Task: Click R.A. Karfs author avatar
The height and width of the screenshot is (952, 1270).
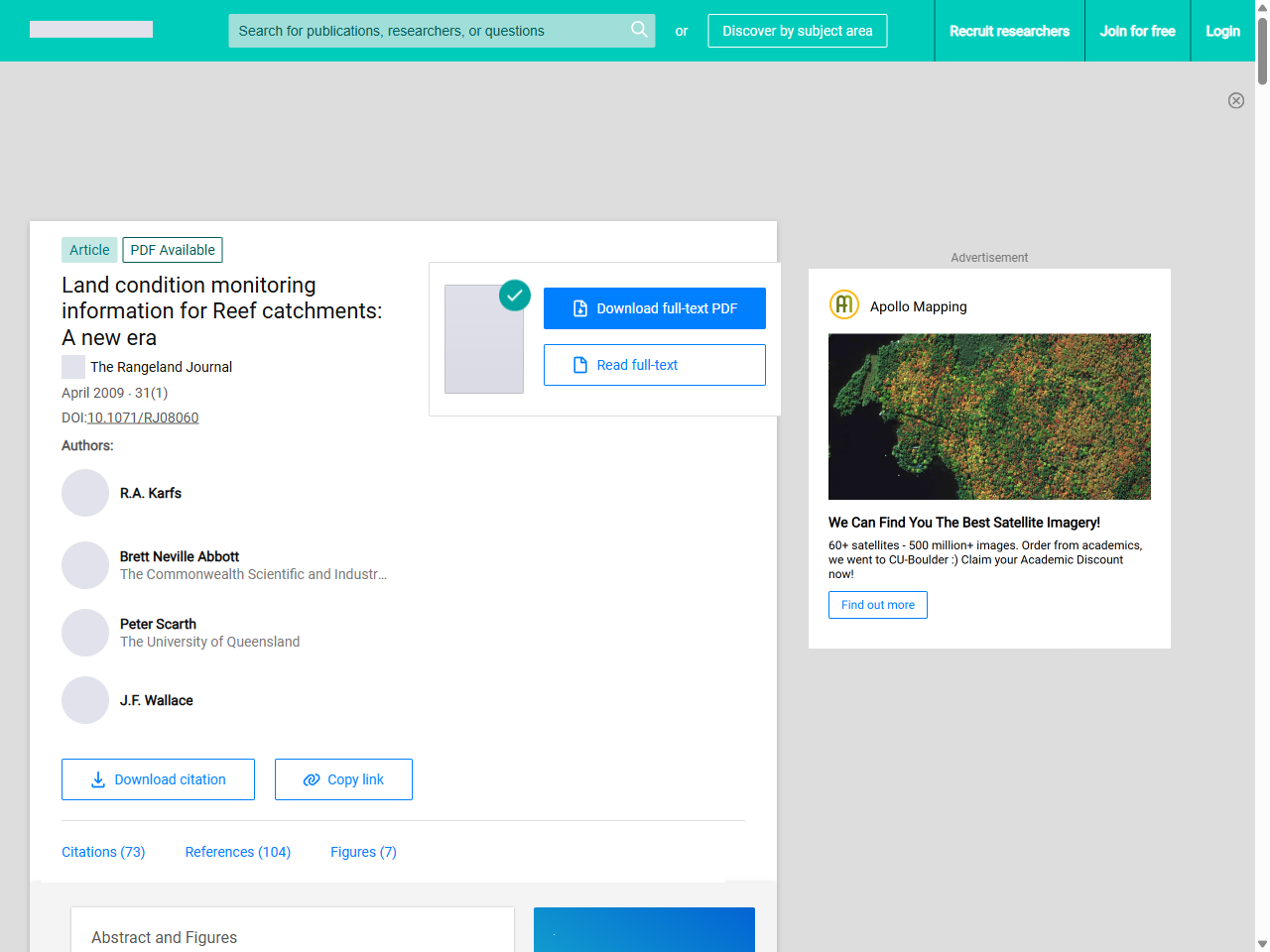Action: point(85,493)
